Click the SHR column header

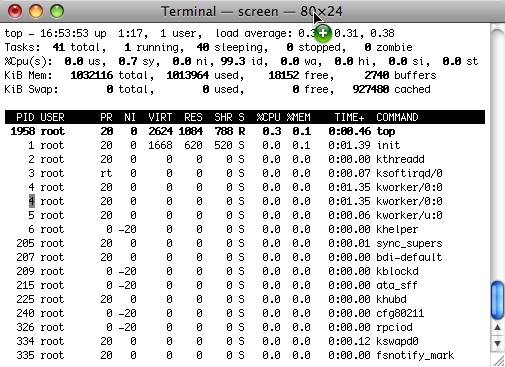(x=223, y=117)
